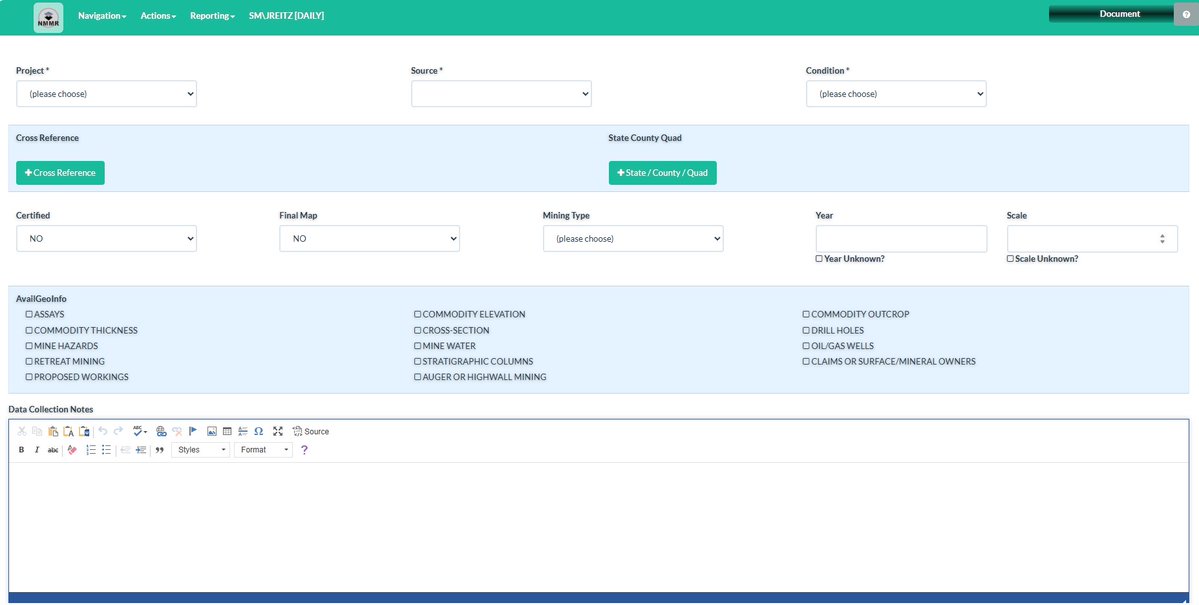The height and width of the screenshot is (605, 1199).
Task: Click the remove format eraser icon
Action: pos(72,450)
